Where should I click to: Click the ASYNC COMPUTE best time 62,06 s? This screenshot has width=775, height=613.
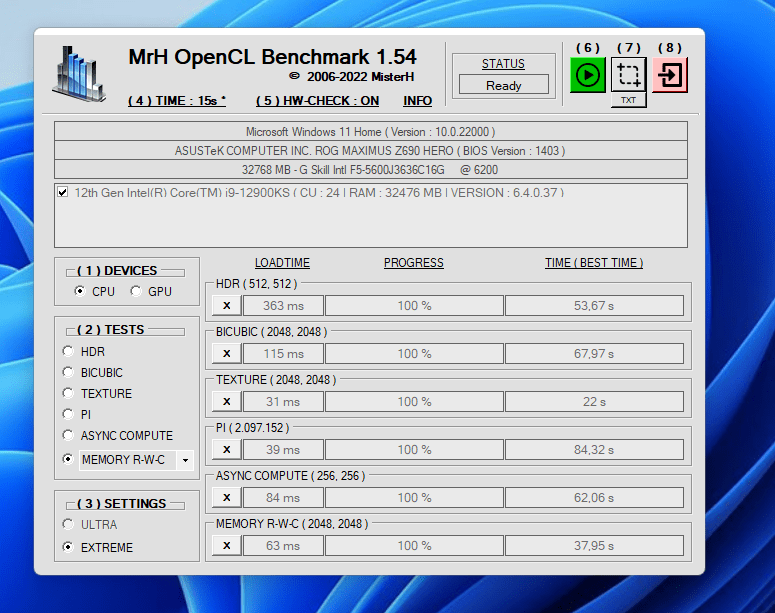pos(594,497)
